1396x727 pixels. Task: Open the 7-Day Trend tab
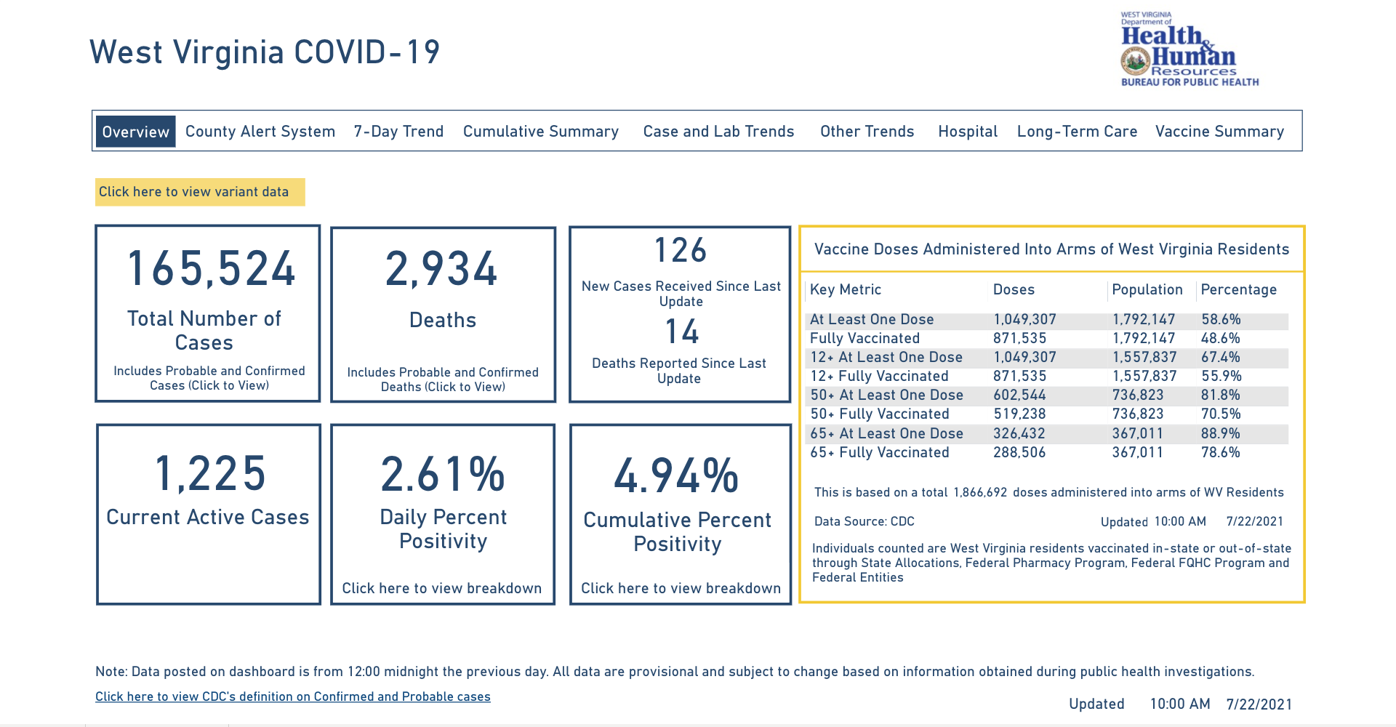tap(398, 130)
